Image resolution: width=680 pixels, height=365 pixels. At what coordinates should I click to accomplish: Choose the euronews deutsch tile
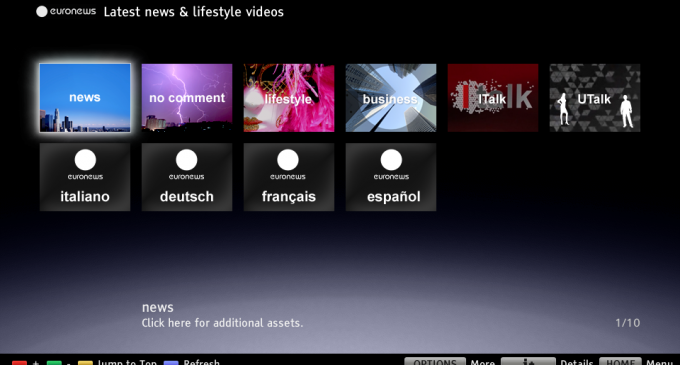(187, 177)
